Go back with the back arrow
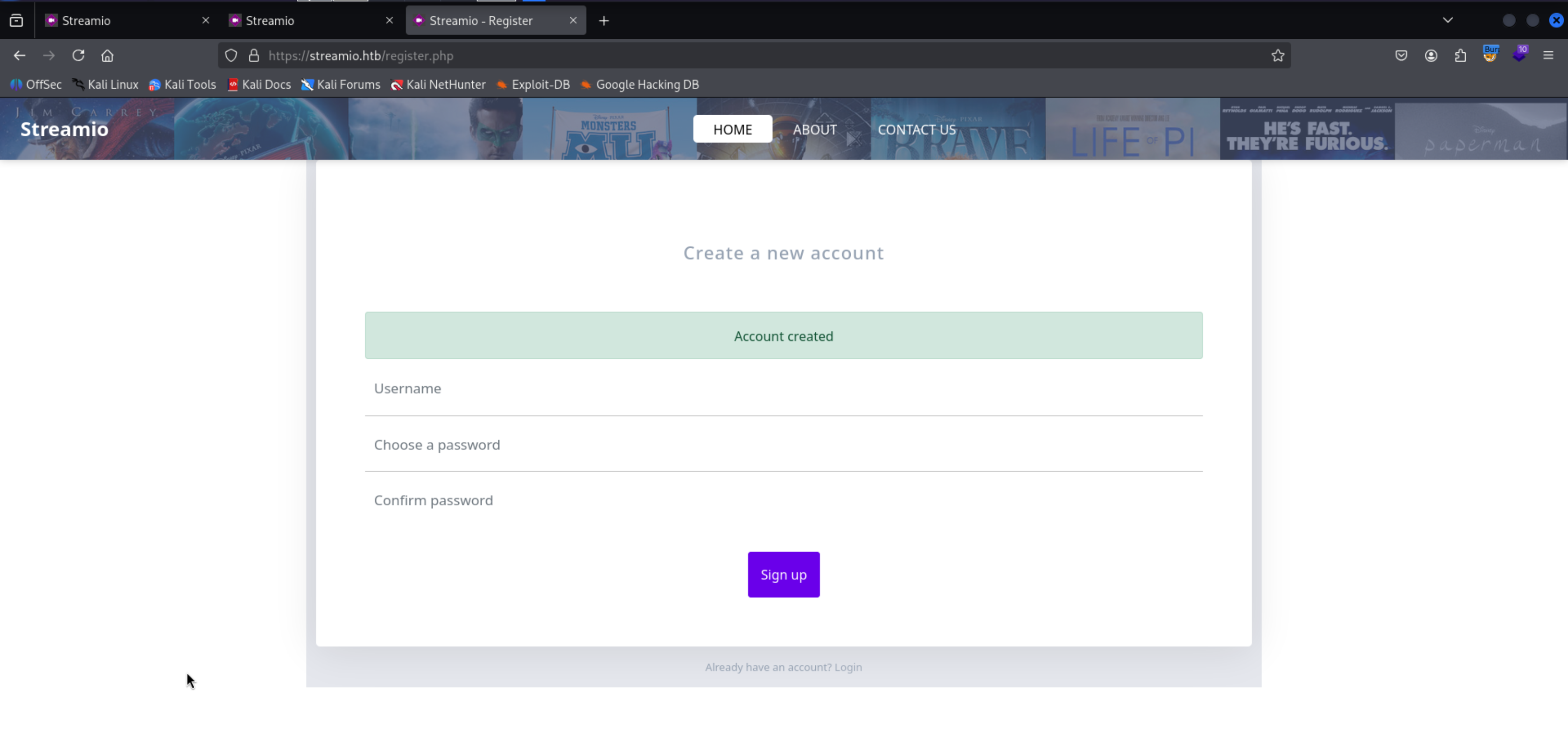 click(x=20, y=56)
